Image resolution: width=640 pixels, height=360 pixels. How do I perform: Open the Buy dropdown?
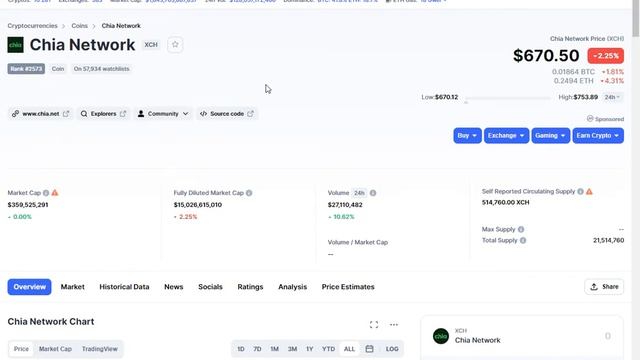point(467,136)
